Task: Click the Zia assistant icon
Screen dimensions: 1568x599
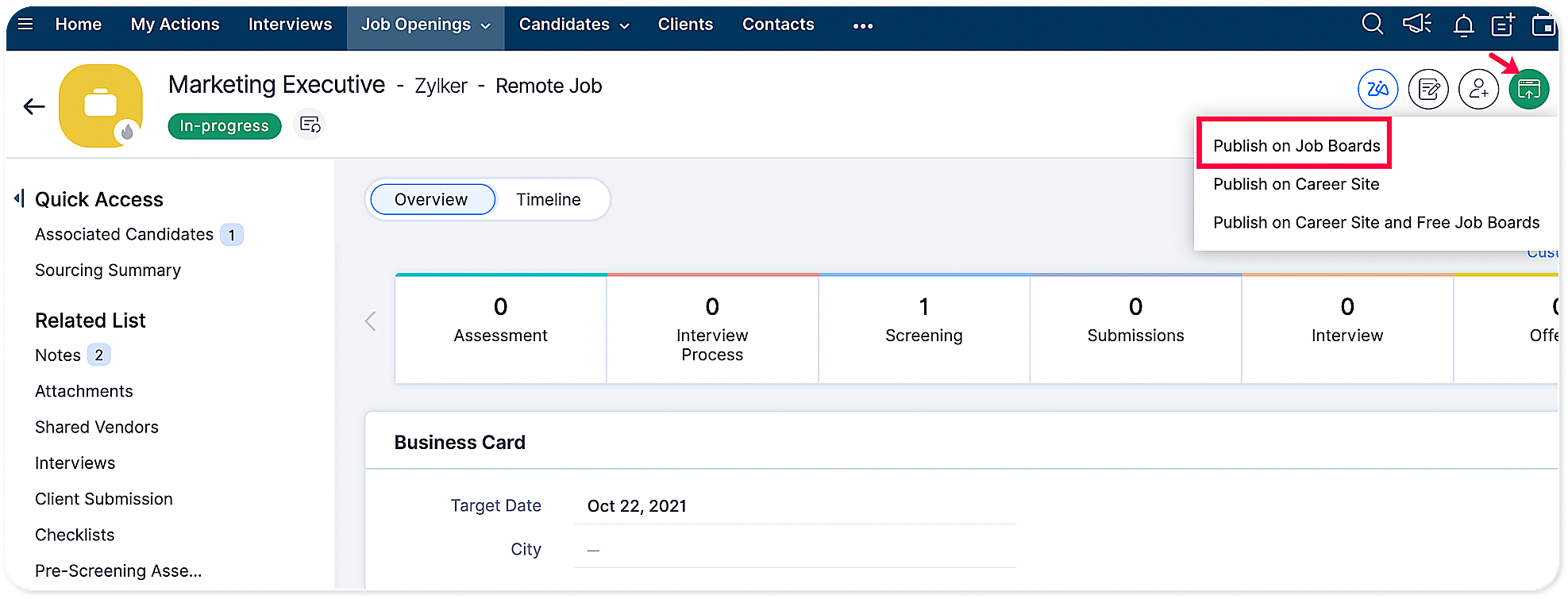Action: pos(1378,89)
